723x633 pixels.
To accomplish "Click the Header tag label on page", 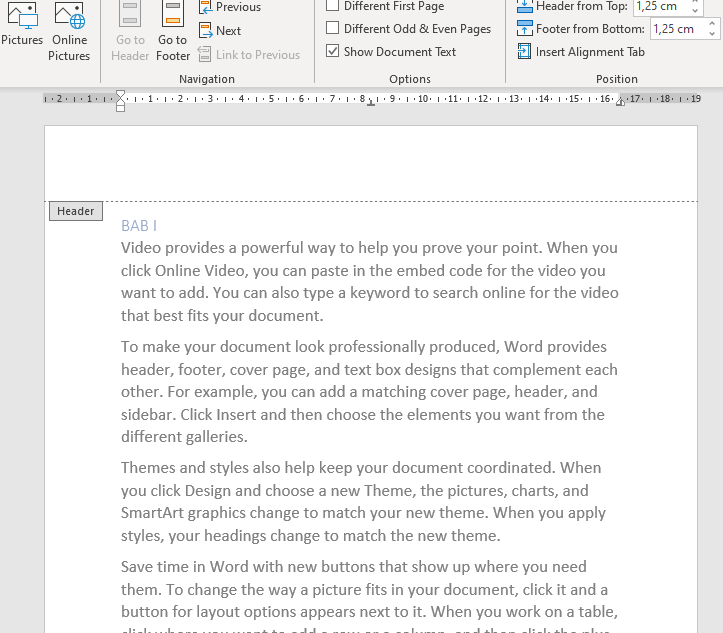I will pyautogui.click(x=75, y=211).
